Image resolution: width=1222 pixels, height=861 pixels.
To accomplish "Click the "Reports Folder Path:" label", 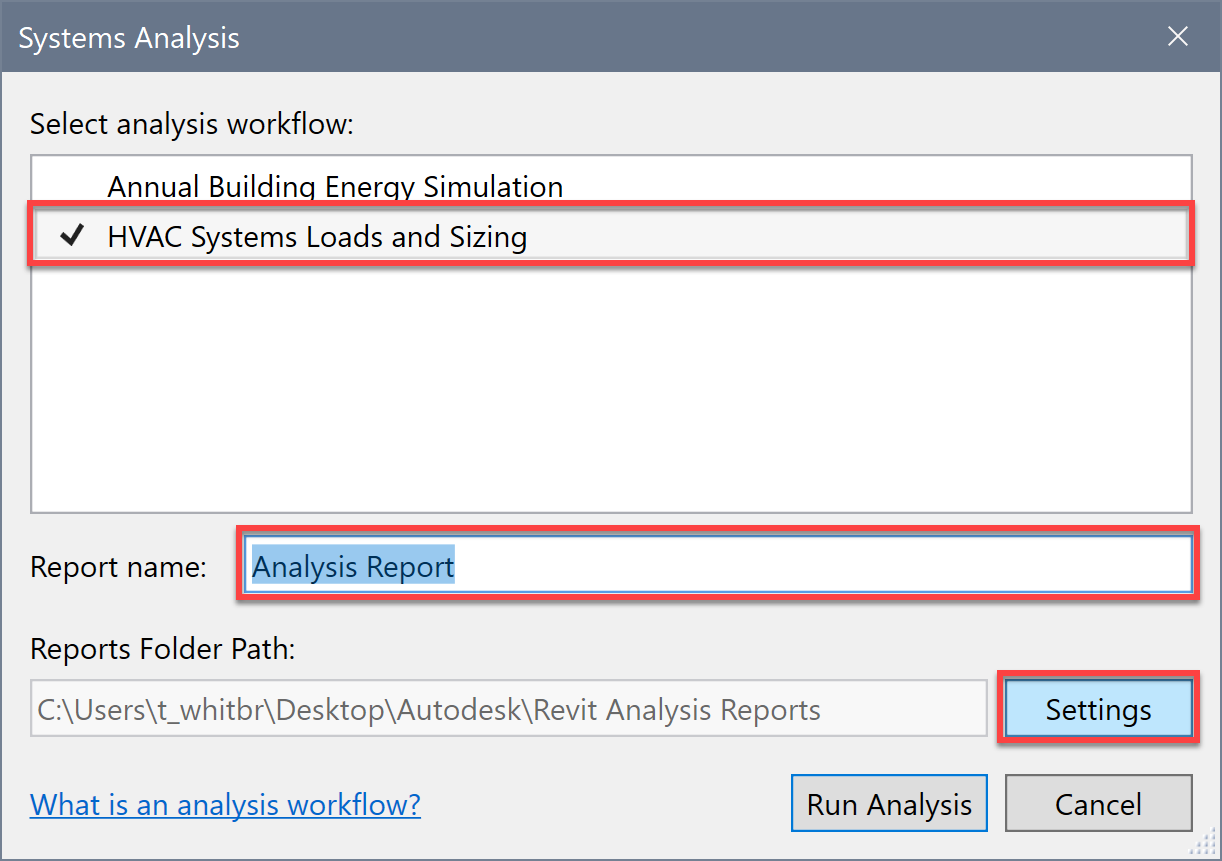I will [163, 649].
